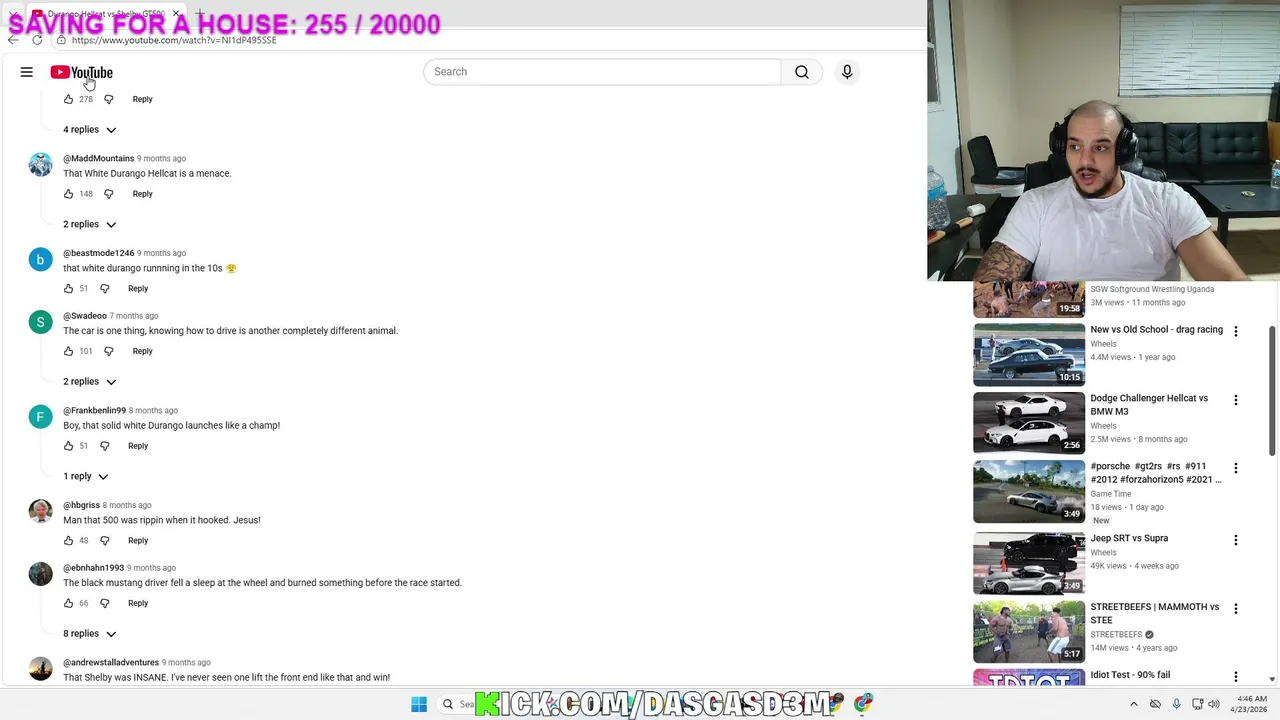This screenshot has width=1280, height=720.
Task: Dislike the Swadeoo comment
Action: click(109, 351)
